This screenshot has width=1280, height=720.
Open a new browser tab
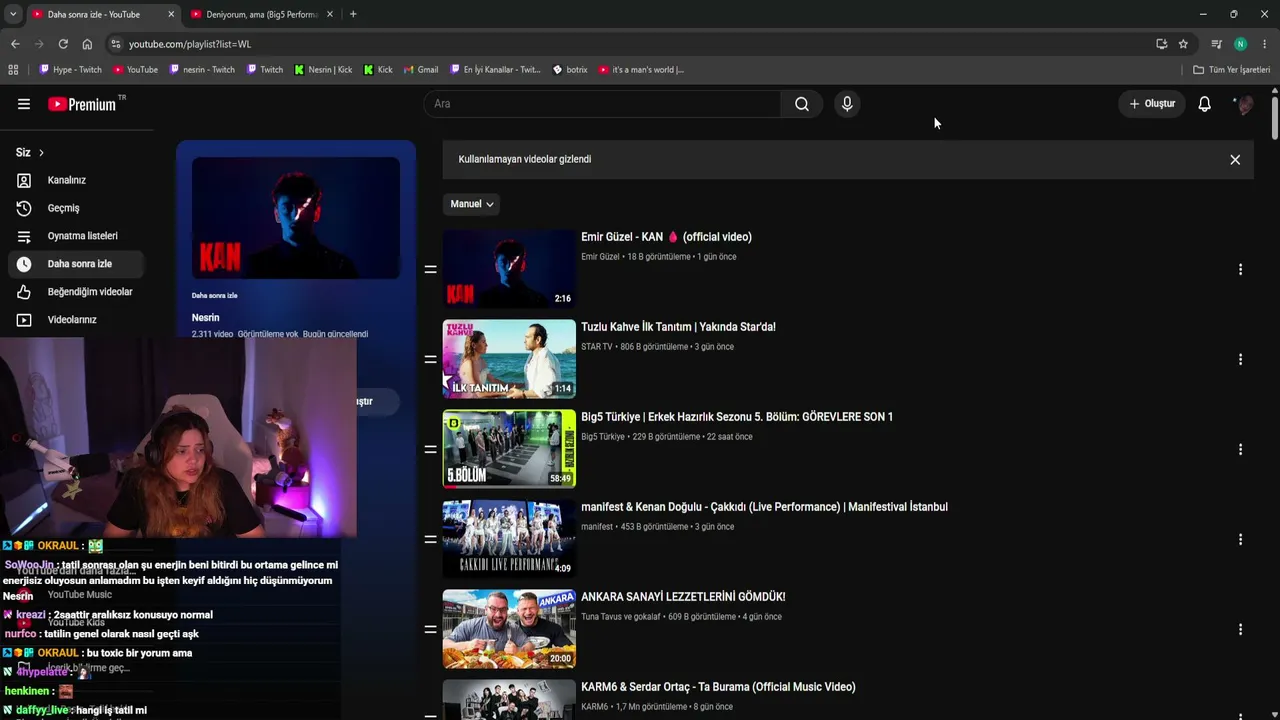click(x=353, y=14)
